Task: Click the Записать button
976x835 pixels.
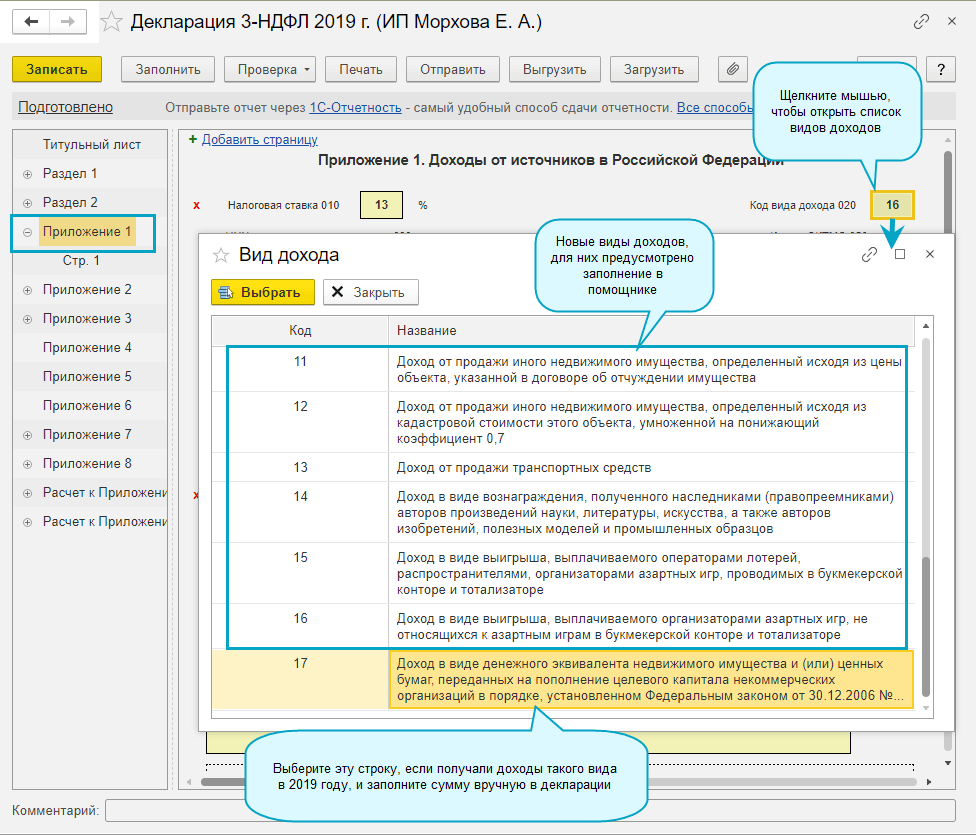Action: click(x=57, y=69)
